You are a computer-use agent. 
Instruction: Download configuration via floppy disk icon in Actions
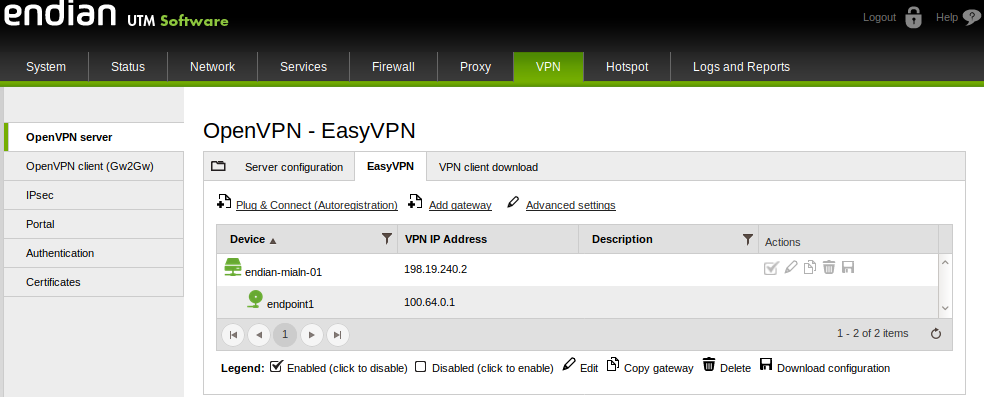click(x=848, y=268)
